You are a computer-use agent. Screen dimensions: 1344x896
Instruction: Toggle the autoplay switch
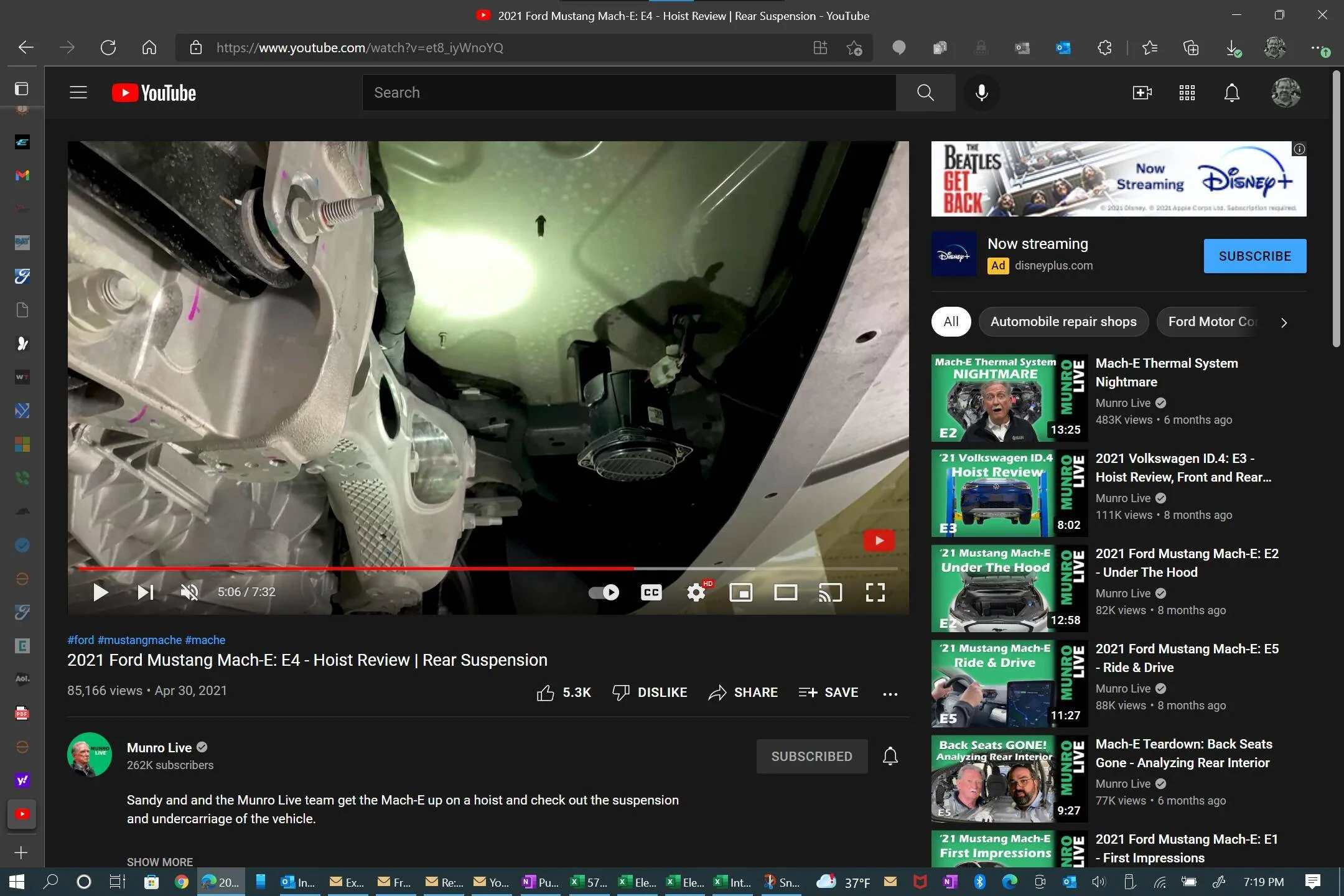tap(604, 592)
